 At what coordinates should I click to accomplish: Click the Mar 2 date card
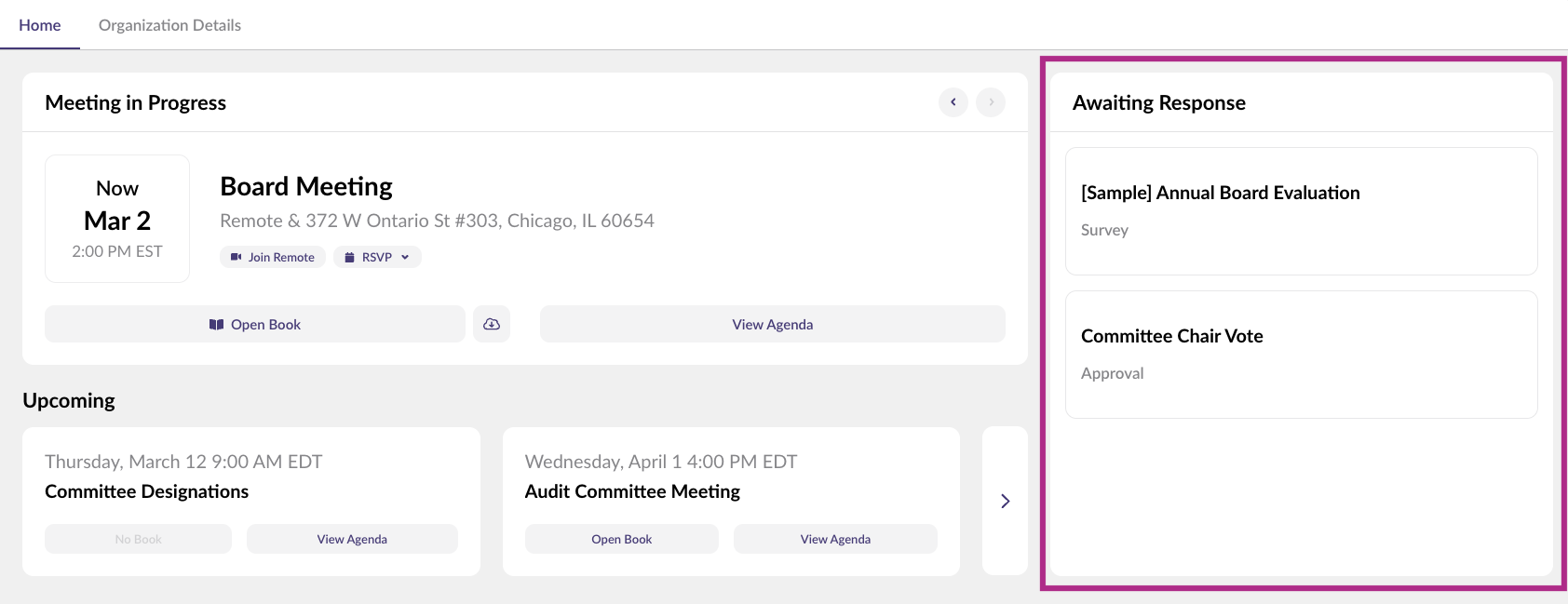117,219
